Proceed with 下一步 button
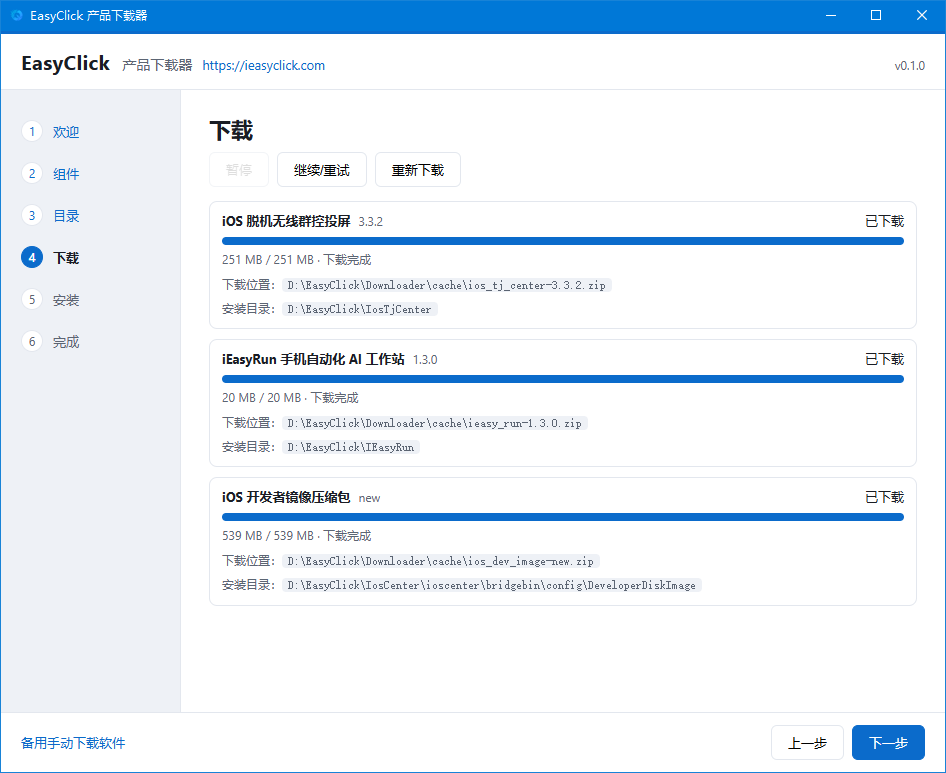The image size is (946, 773). 888,743
